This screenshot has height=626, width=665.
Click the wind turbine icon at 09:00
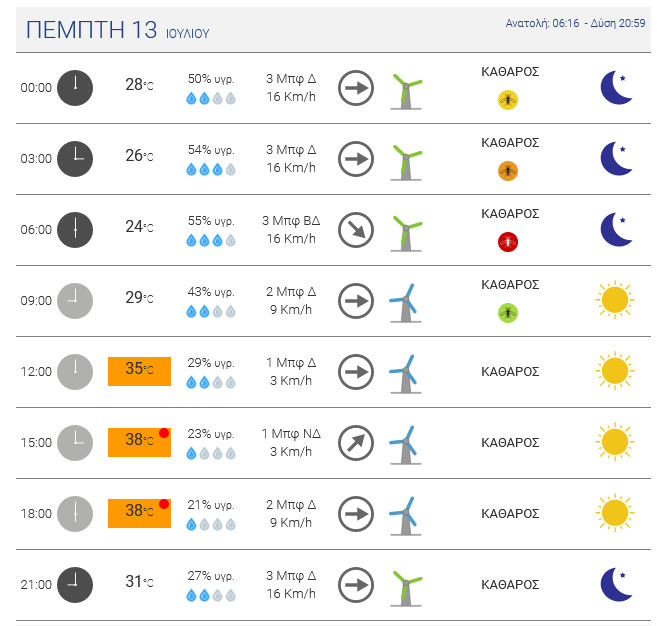(x=404, y=301)
